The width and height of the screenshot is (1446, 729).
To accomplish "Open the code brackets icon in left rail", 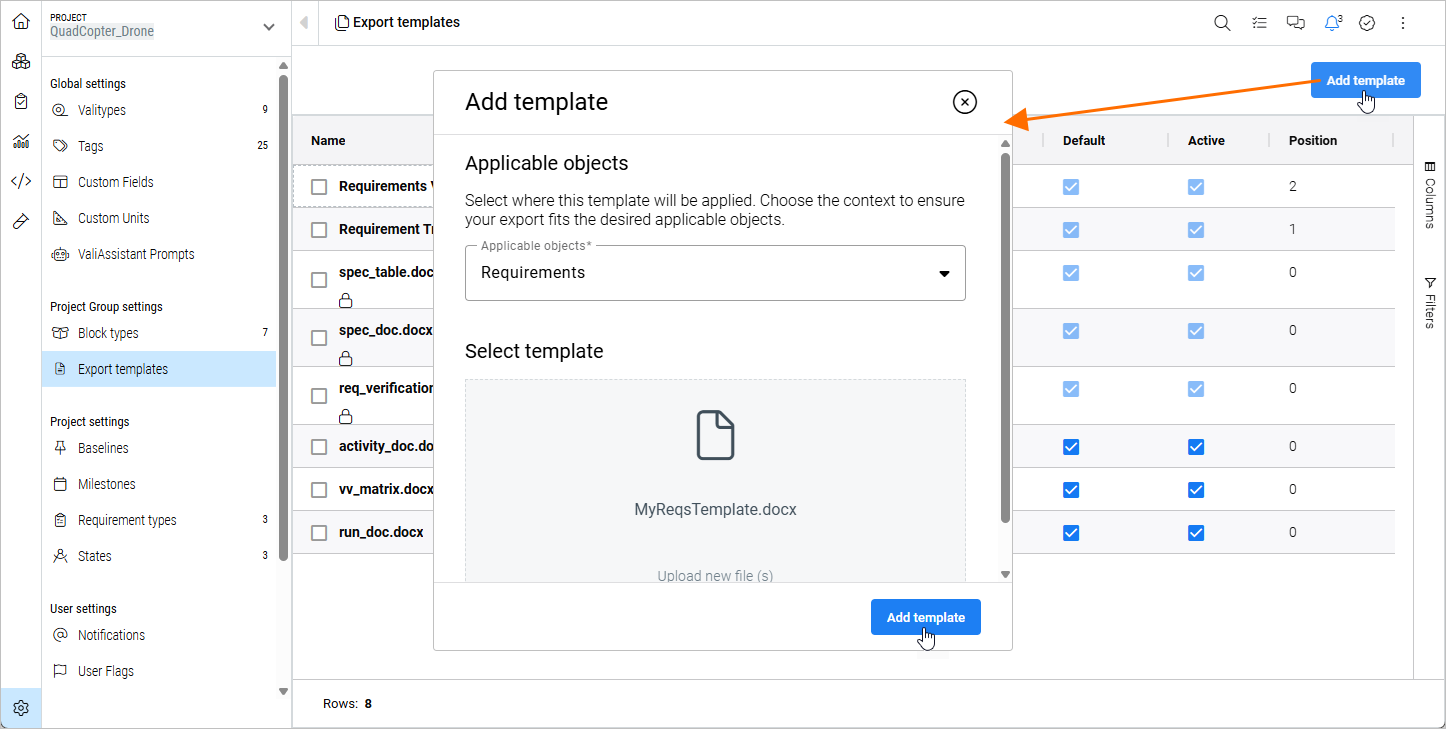I will pos(20,181).
